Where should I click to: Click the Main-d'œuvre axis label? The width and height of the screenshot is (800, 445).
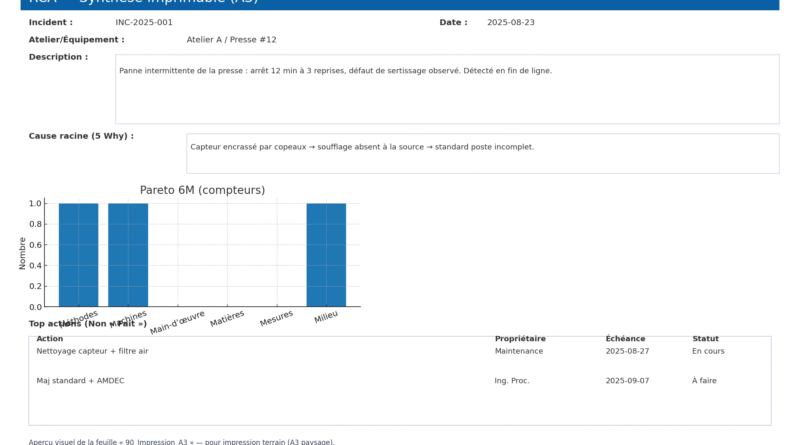click(x=178, y=321)
